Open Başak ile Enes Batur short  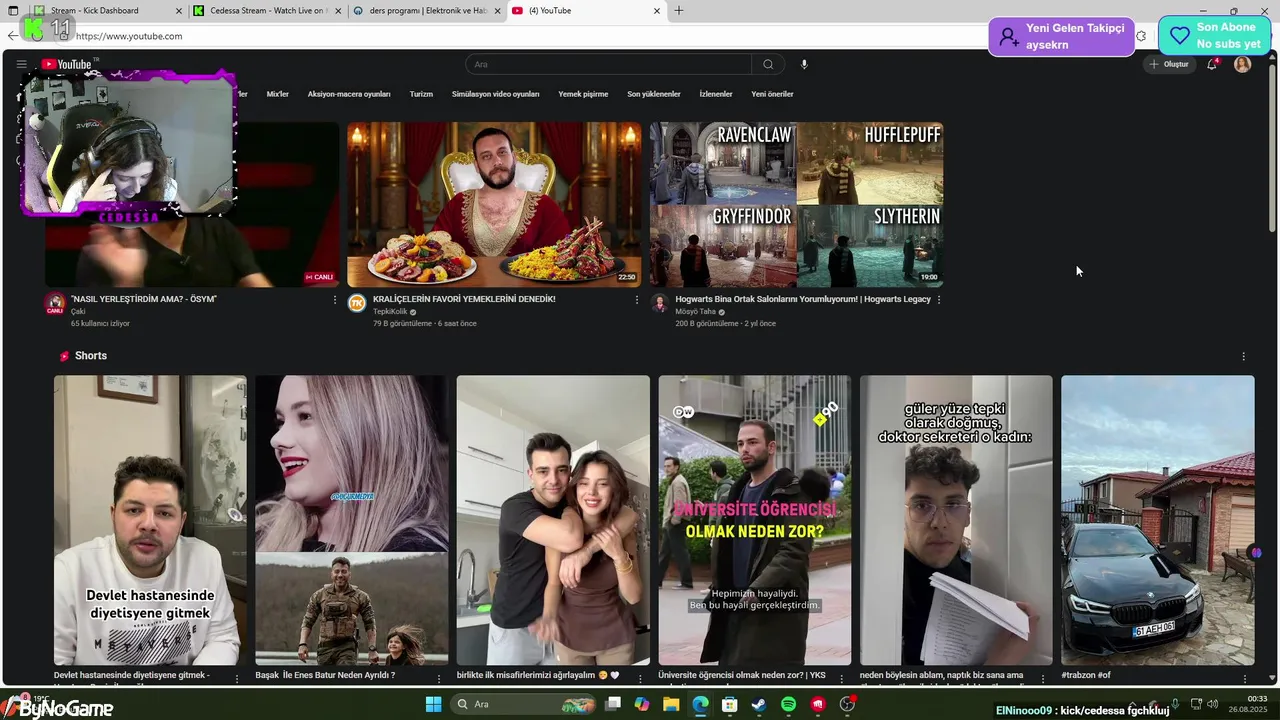(352, 520)
